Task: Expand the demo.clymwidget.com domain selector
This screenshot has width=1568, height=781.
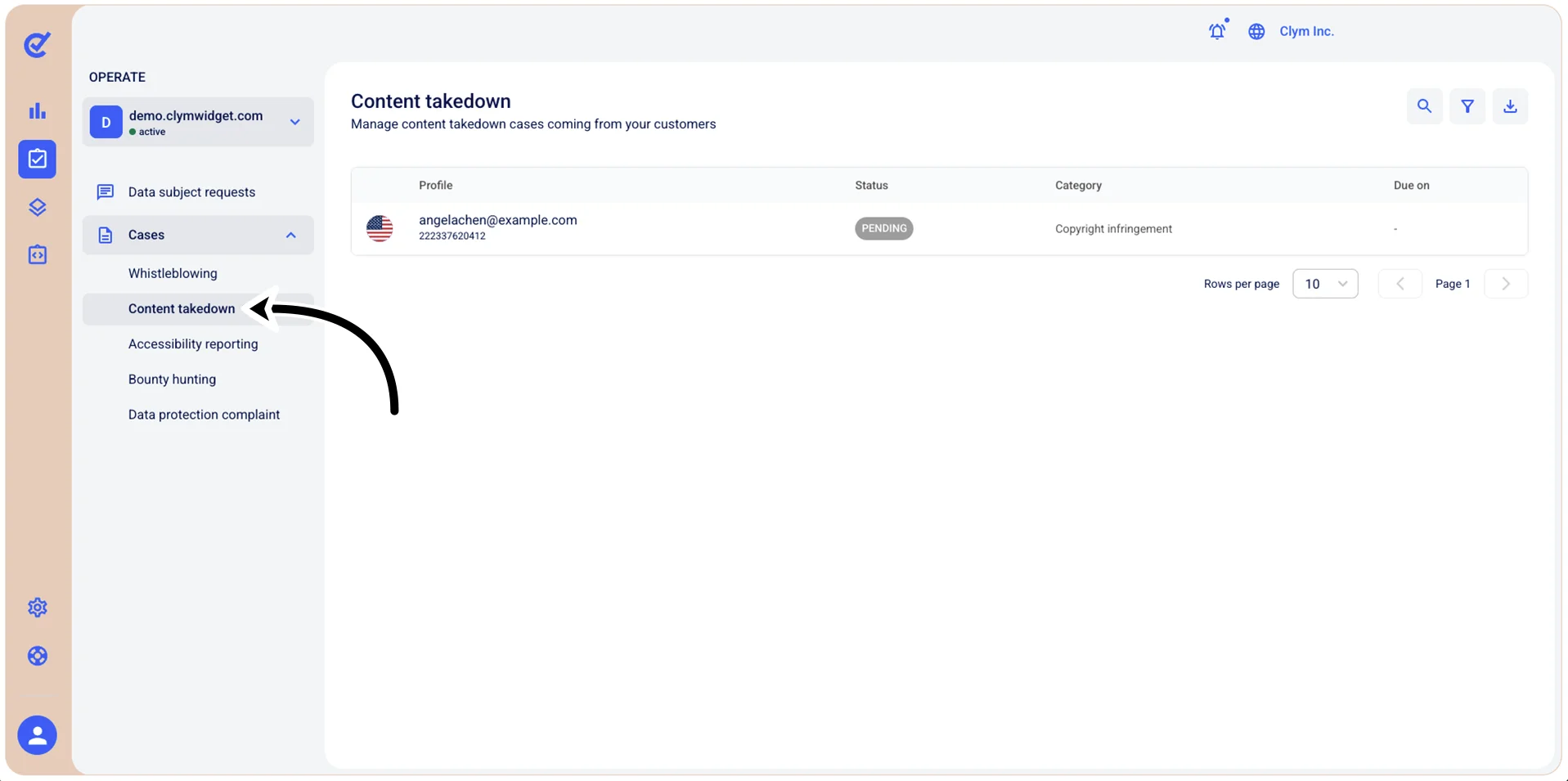Action: (198, 122)
